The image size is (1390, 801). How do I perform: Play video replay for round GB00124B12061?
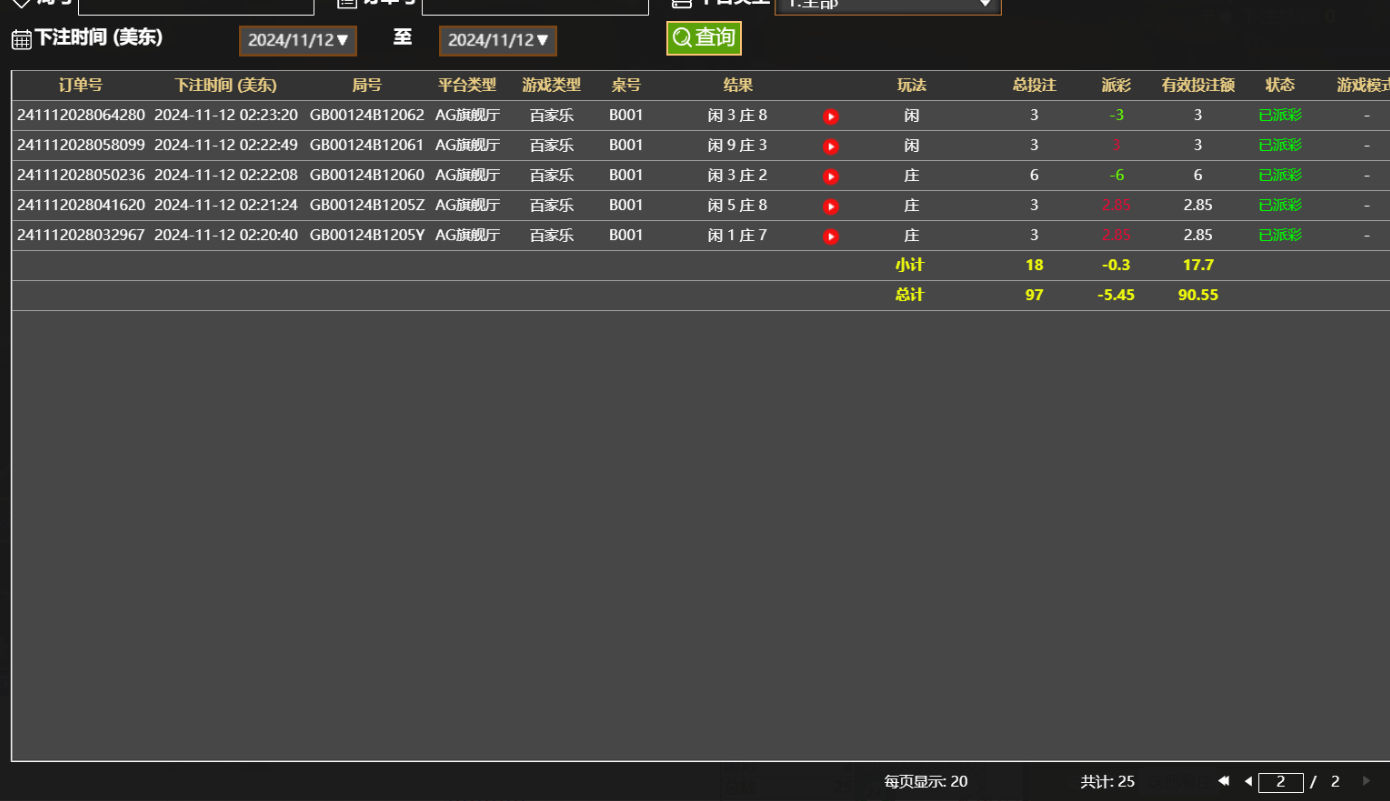830,146
